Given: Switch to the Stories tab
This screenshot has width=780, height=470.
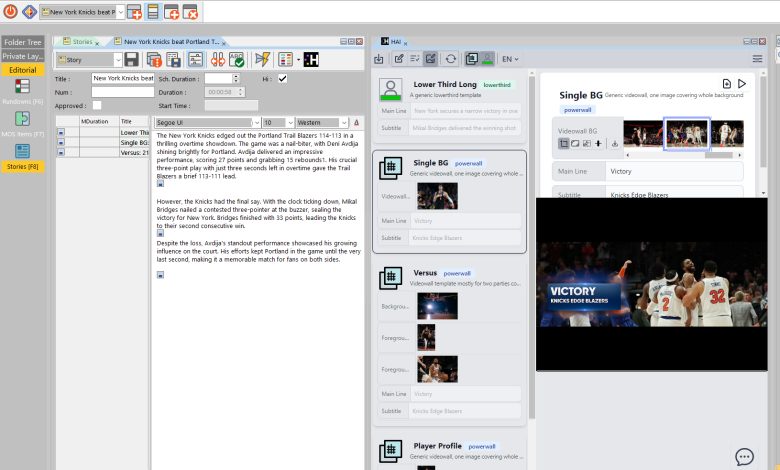Looking at the screenshot, I should tap(80, 42).
